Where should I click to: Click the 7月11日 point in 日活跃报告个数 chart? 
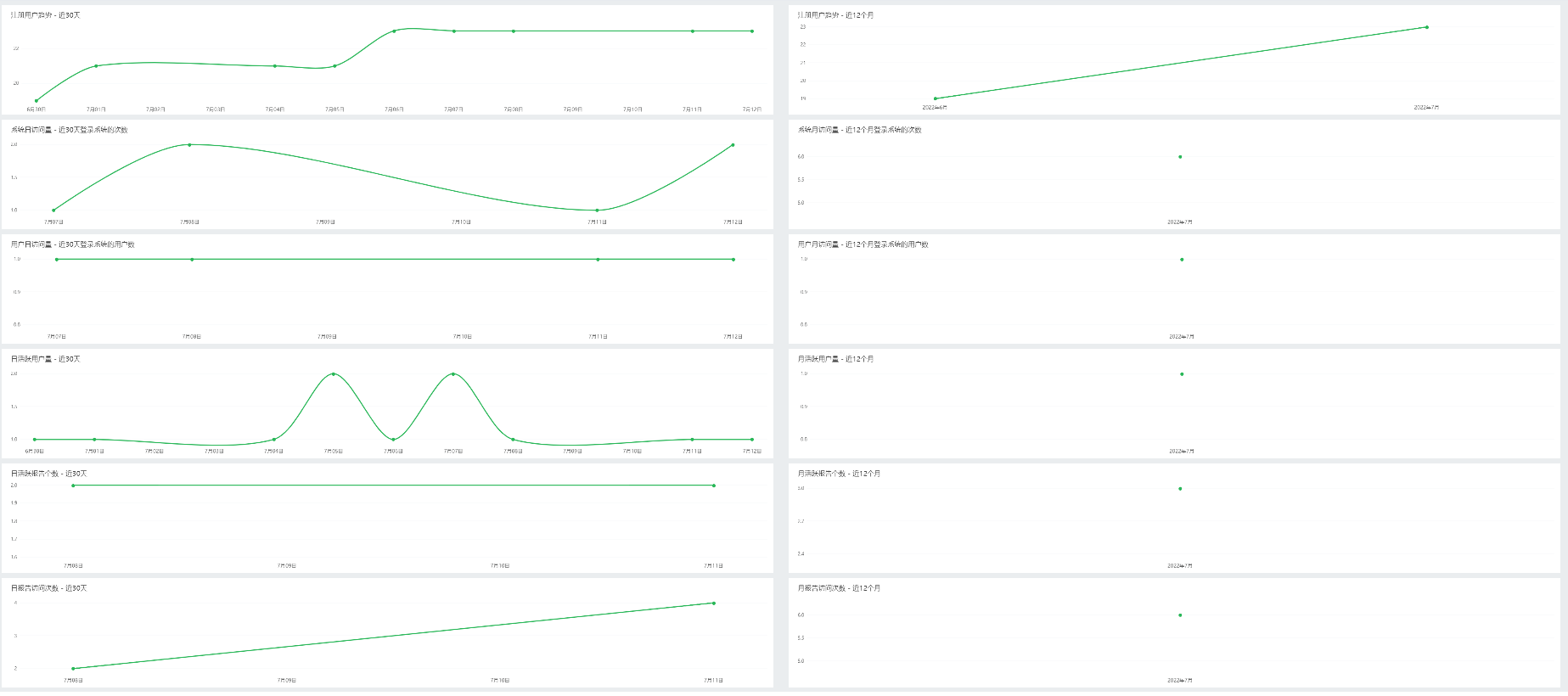[x=714, y=486]
